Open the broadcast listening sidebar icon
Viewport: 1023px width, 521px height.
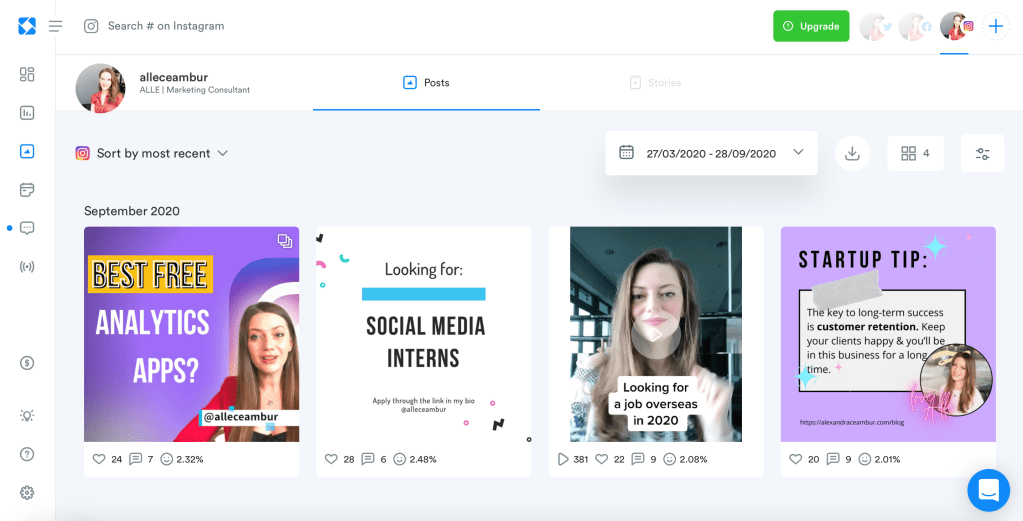click(x=27, y=266)
